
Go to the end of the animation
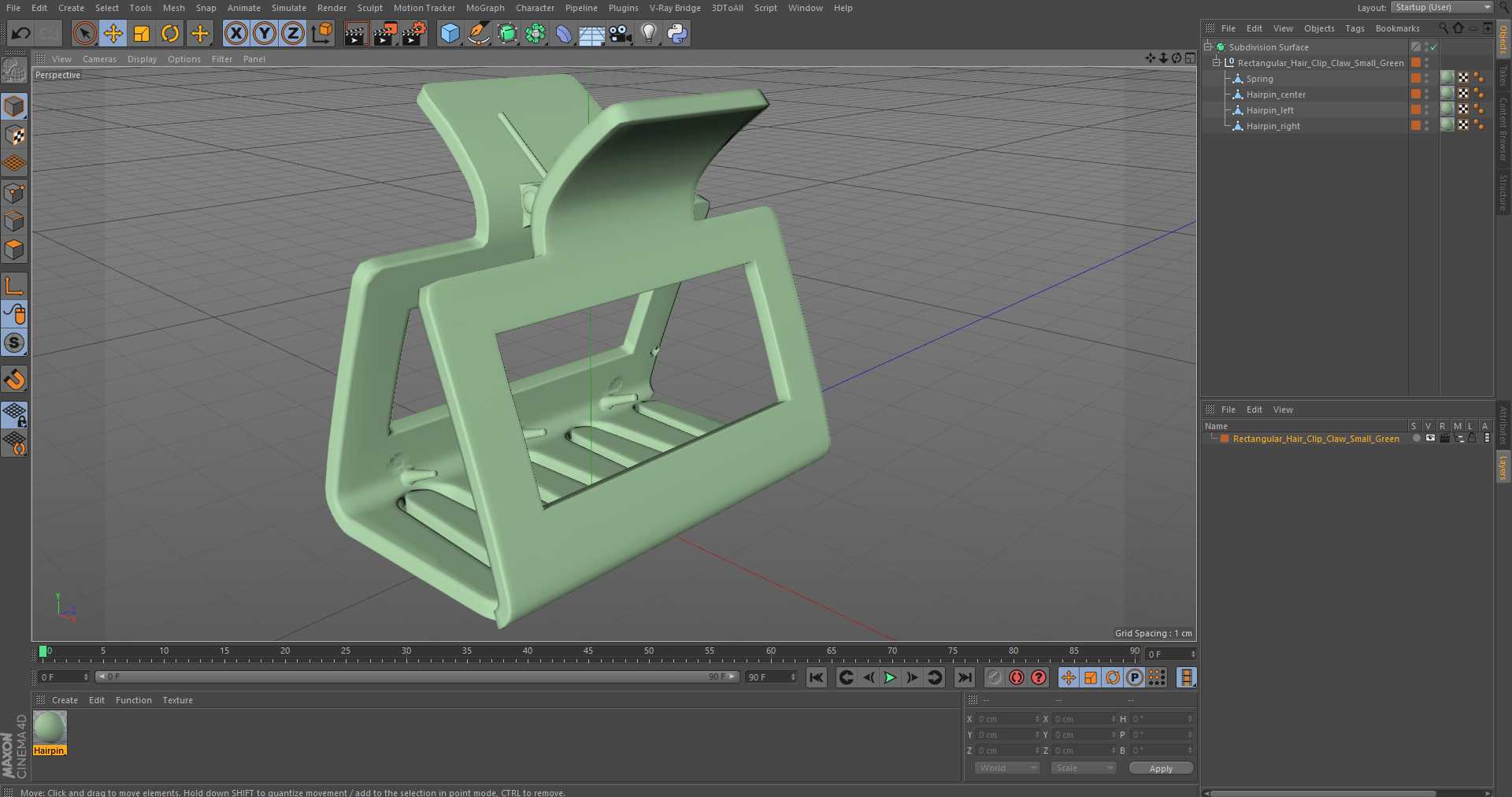tap(964, 677)
